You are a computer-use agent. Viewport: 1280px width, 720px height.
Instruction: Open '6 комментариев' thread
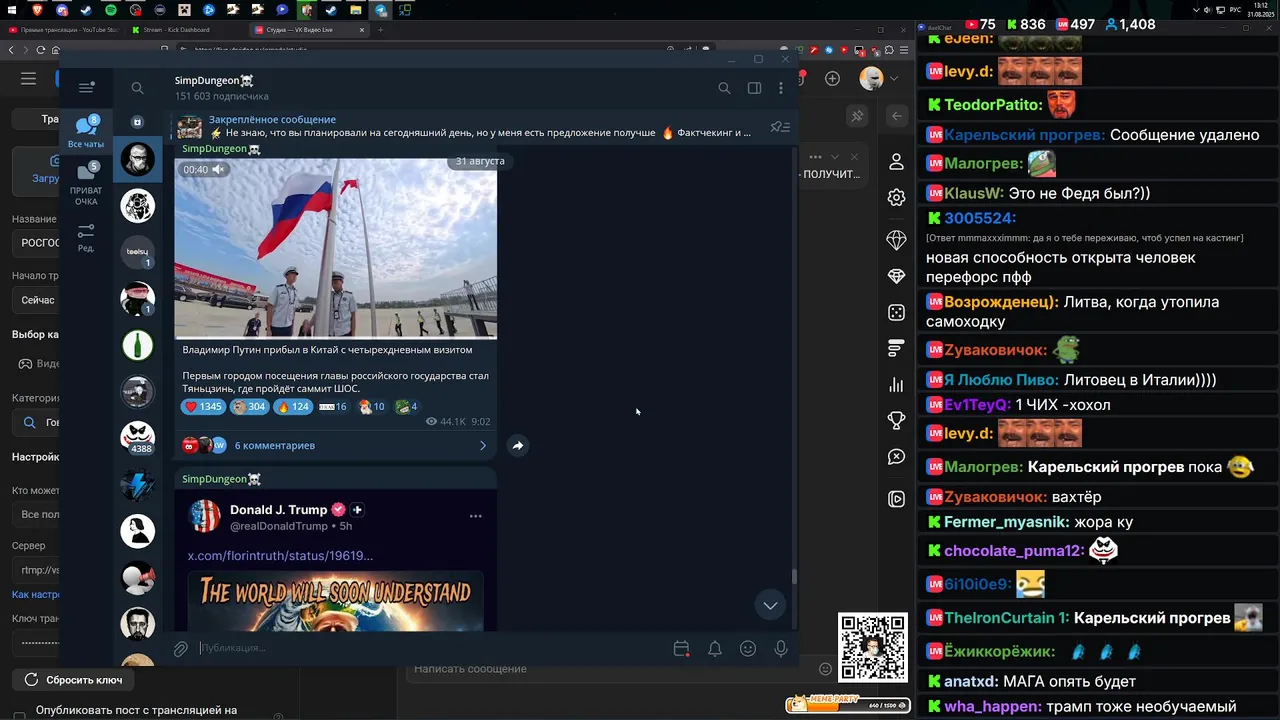(x=274, y=445)
